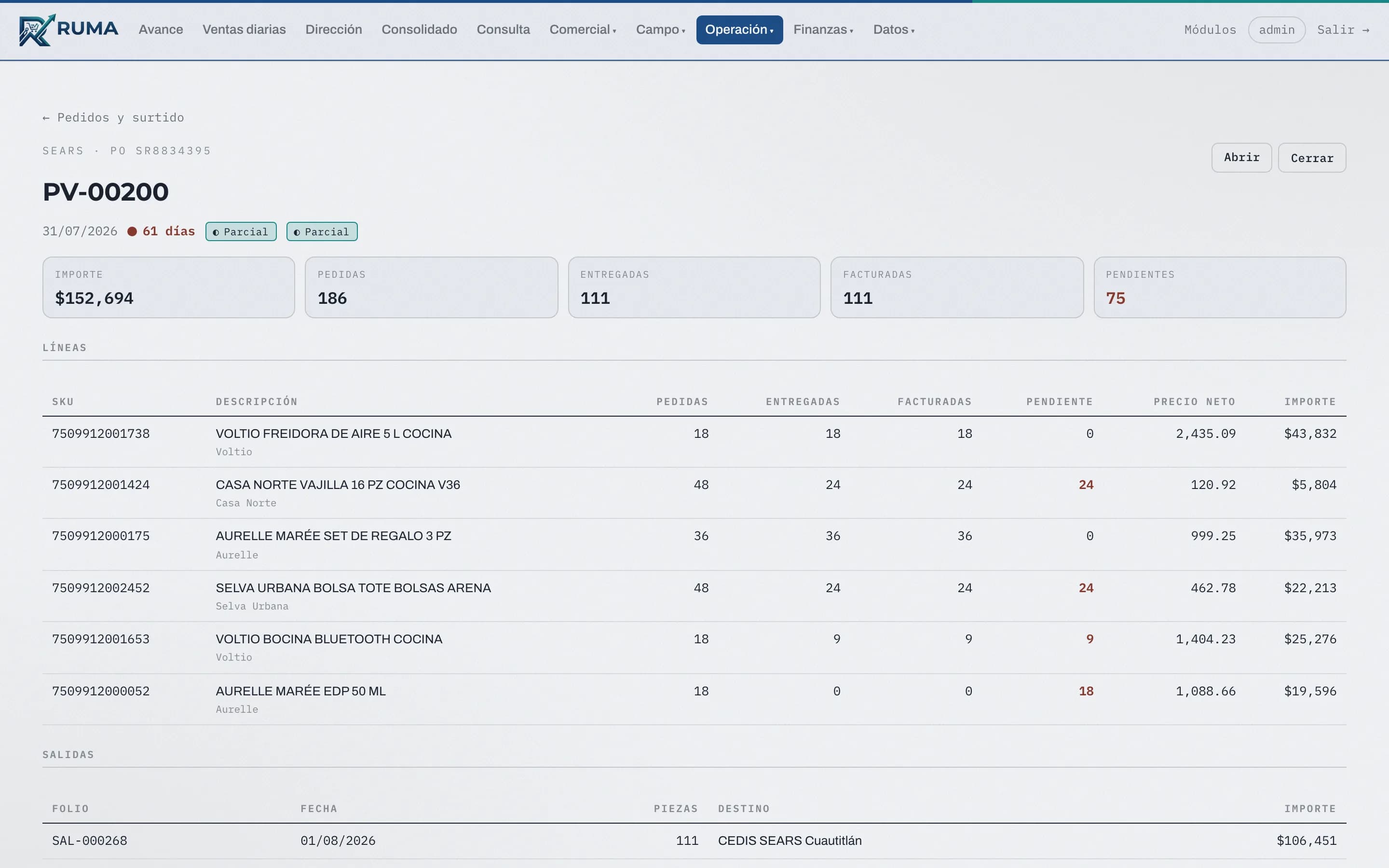Viewport: 1389px width, 868px height.
Task: Click the admin user pill
Action: (1277, 30)
